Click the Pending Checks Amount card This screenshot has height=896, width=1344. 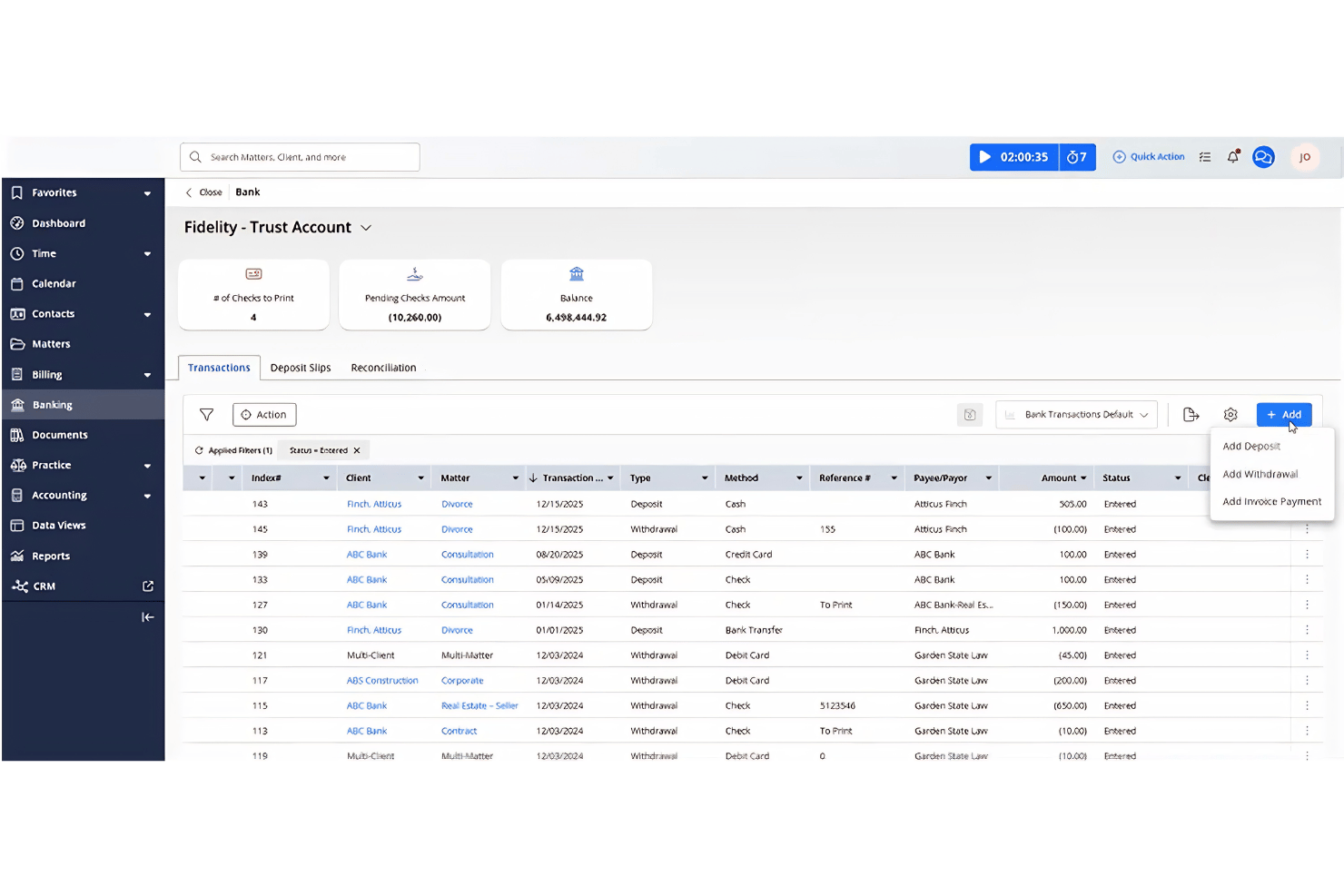(415, 295)
